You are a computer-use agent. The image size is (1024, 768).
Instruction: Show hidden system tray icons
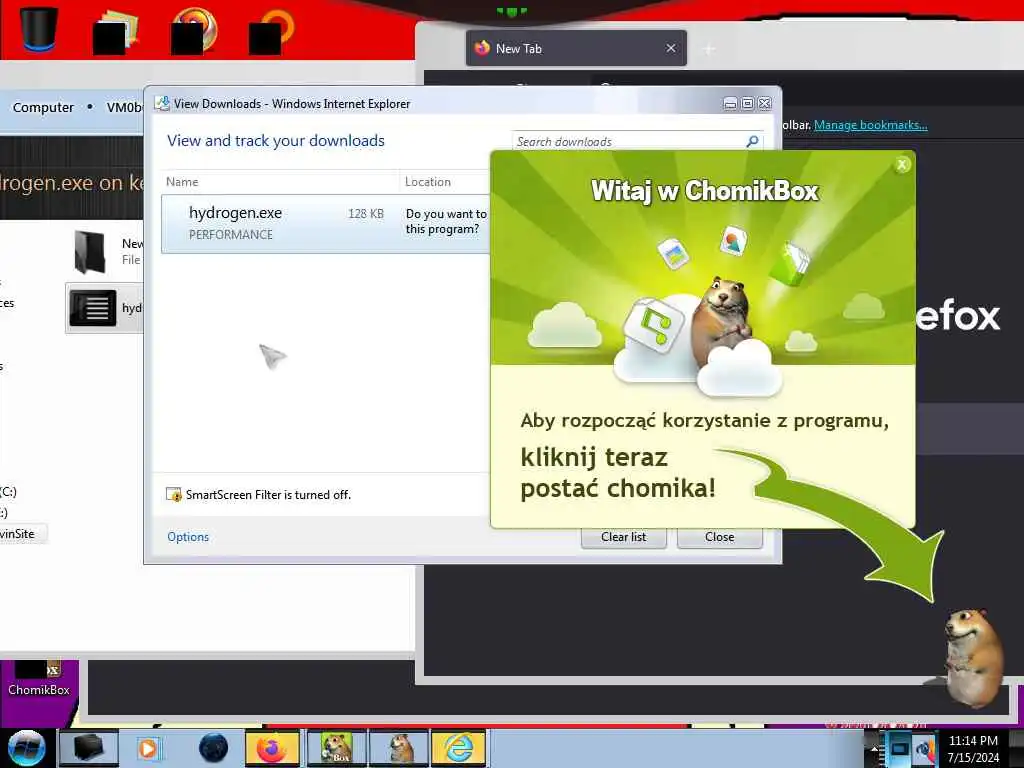click(874, 750)
